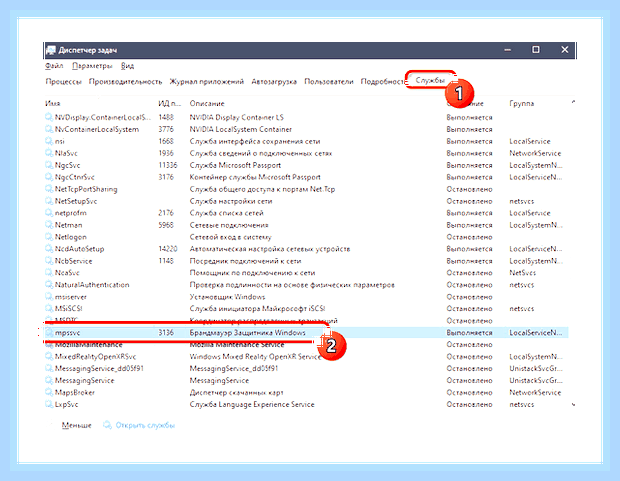Open the Вид menu
Viewport: 620px width, 481px height.
click(x=127, y=66)
